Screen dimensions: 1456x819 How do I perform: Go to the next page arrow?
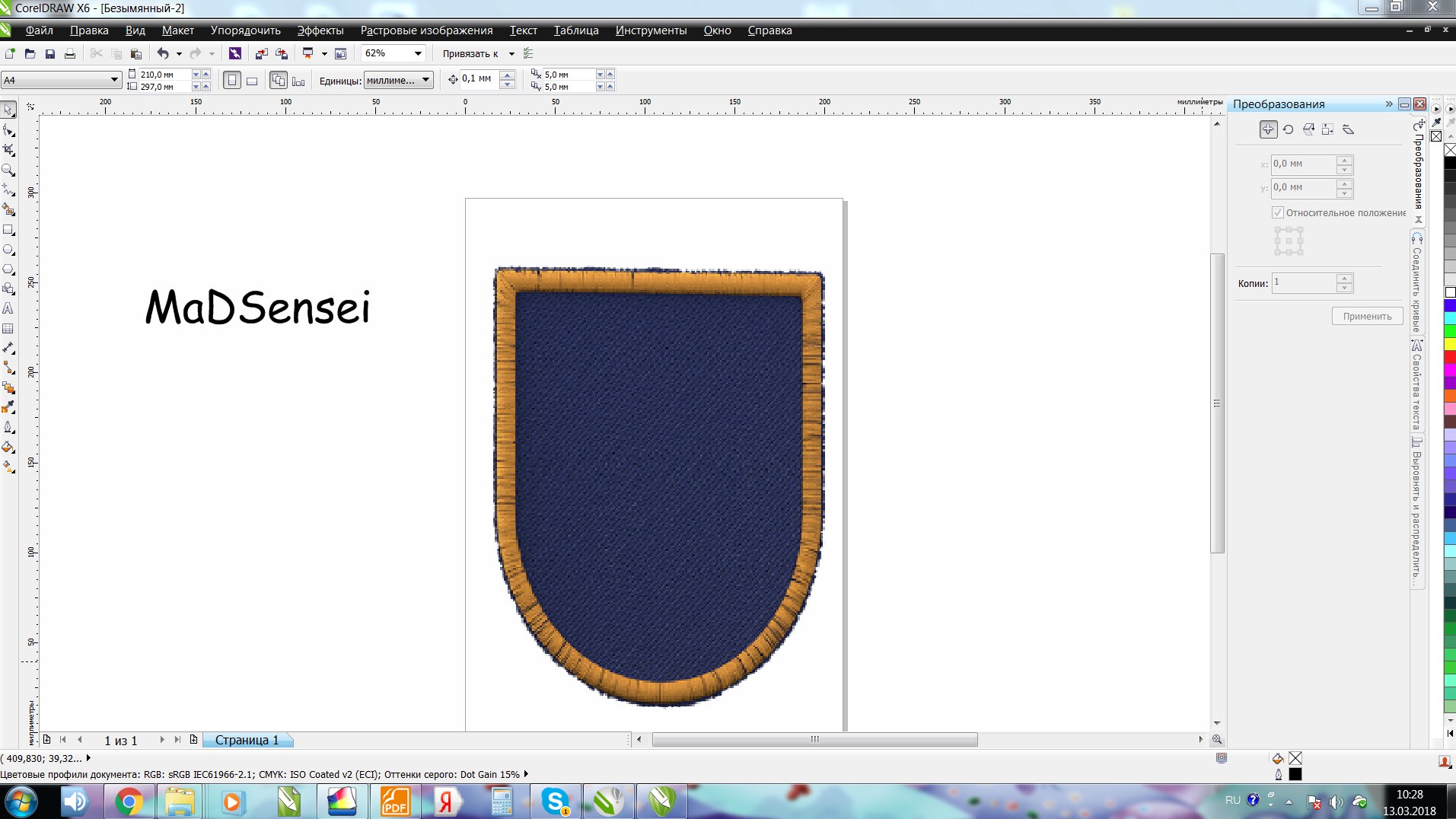pos(162,740)
